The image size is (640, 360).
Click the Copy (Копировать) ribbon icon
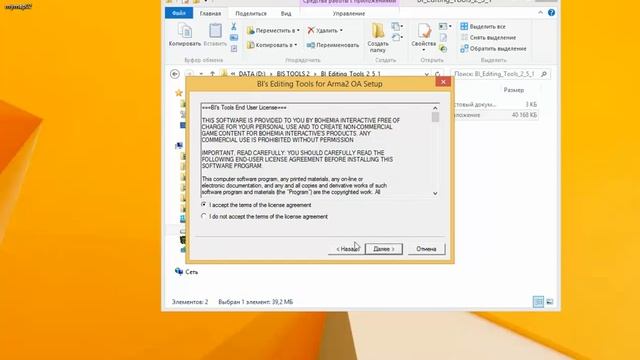pyautogui.click(x=184, y=31)
